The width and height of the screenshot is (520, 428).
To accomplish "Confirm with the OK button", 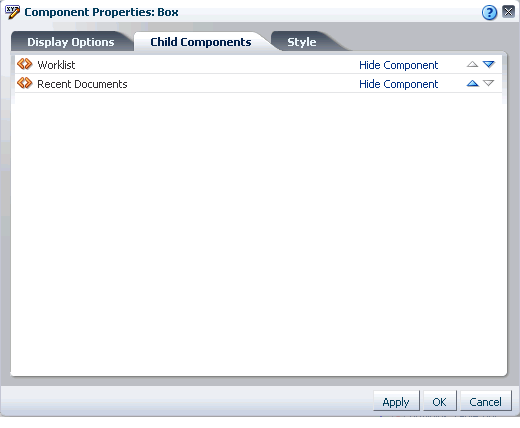I will [x=439, y=402].
